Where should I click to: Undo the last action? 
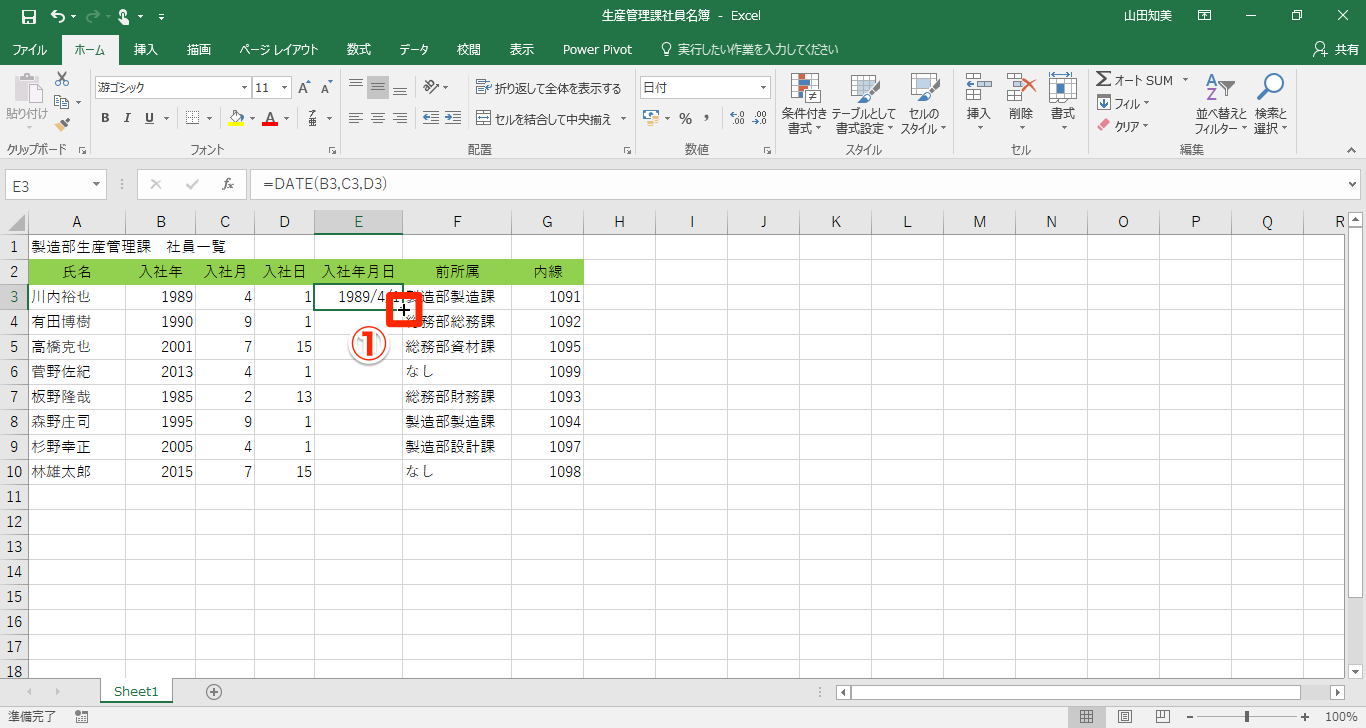click(x=57, y=16)
